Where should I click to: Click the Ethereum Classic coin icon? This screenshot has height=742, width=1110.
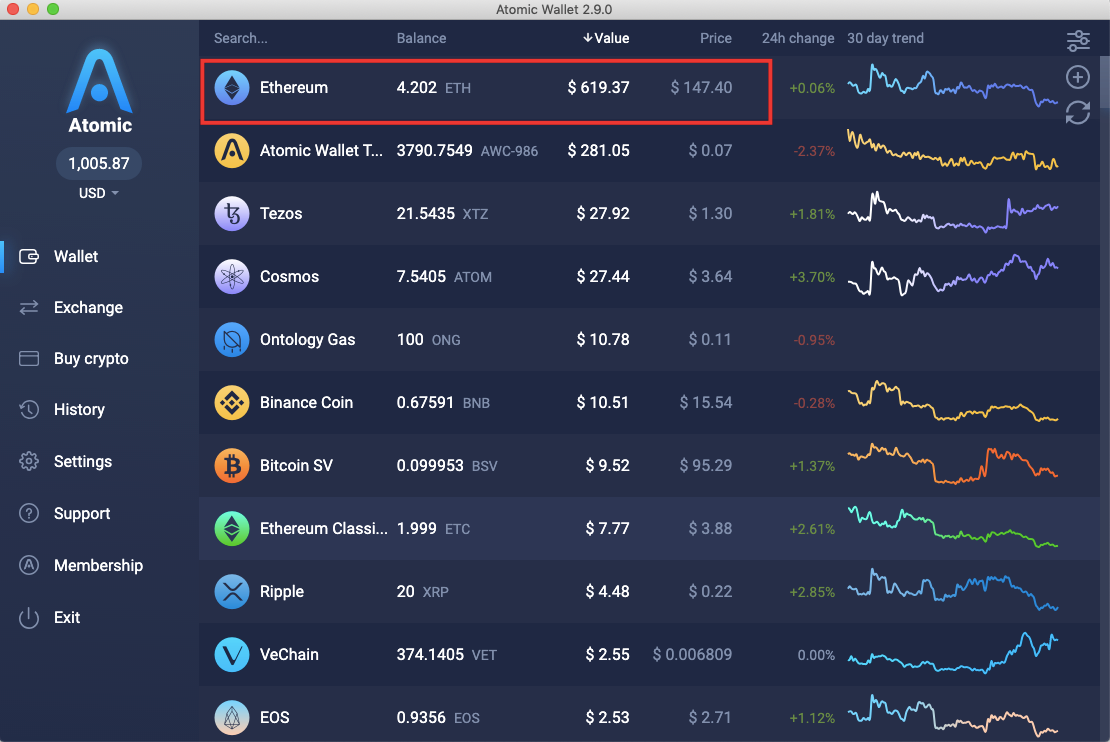point(231,529)
